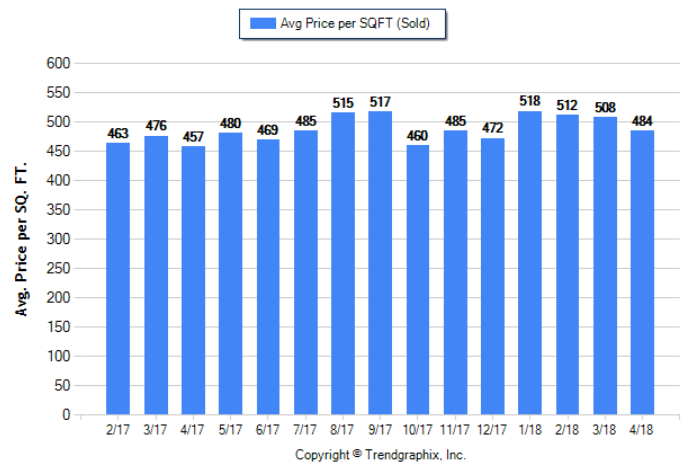Click the 515 data label
Image resolution: width=699 pixels, height=472 pixels.
pyautogui.click(x=343, y=103)
